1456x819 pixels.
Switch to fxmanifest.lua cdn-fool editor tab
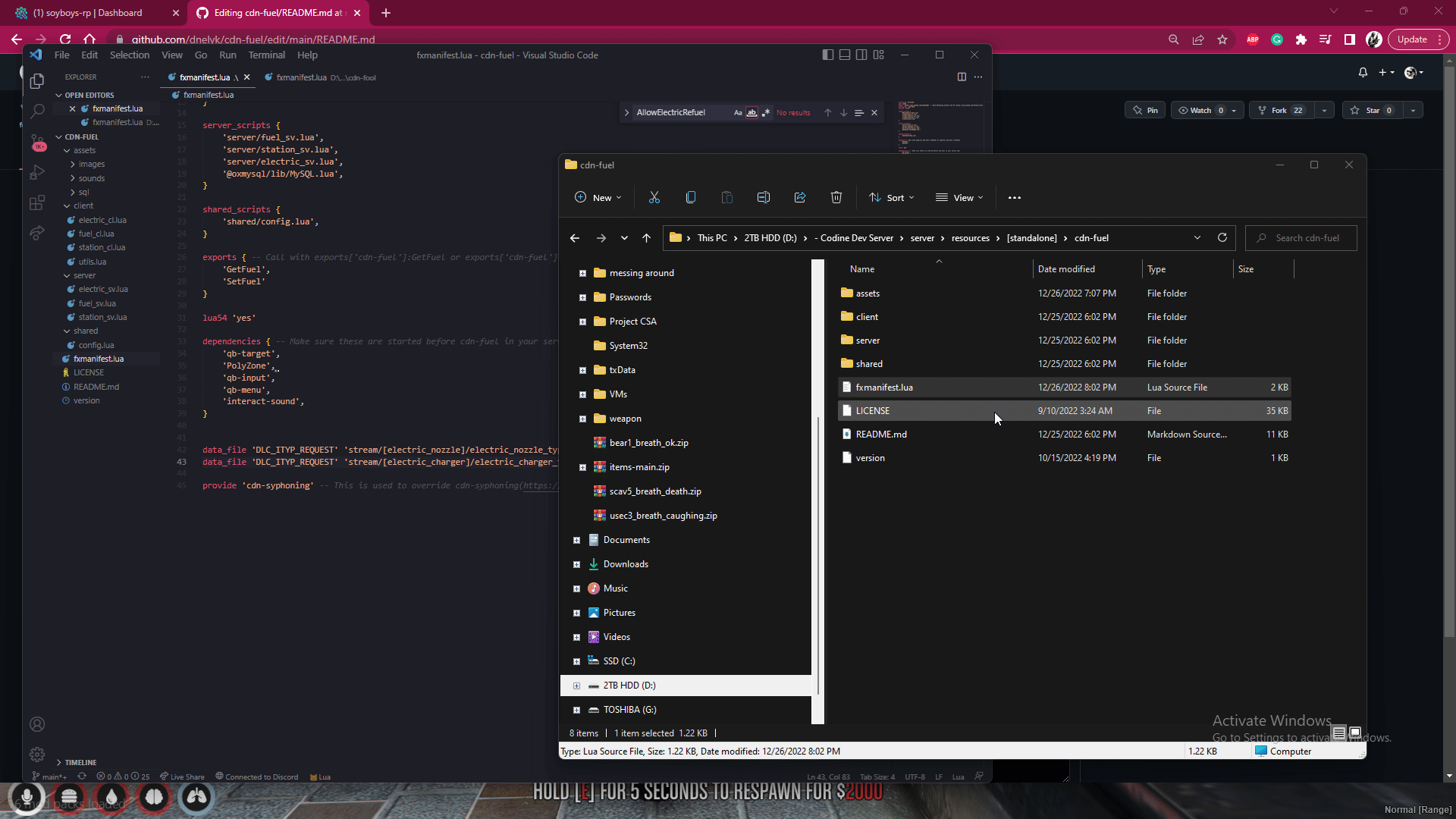[321, 77]
